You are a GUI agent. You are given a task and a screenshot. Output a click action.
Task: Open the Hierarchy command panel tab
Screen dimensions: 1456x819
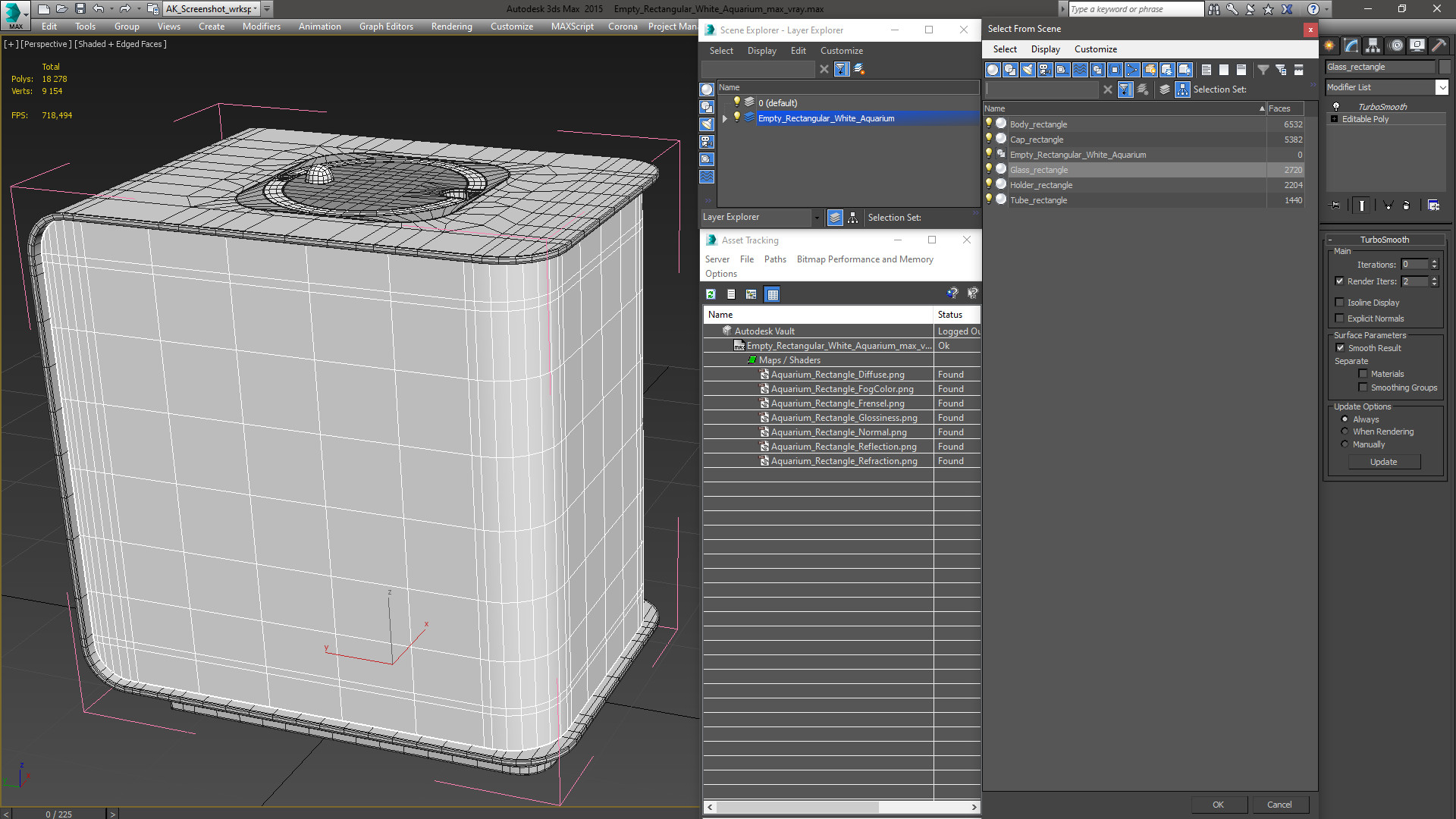click(x=1373, y=45)
